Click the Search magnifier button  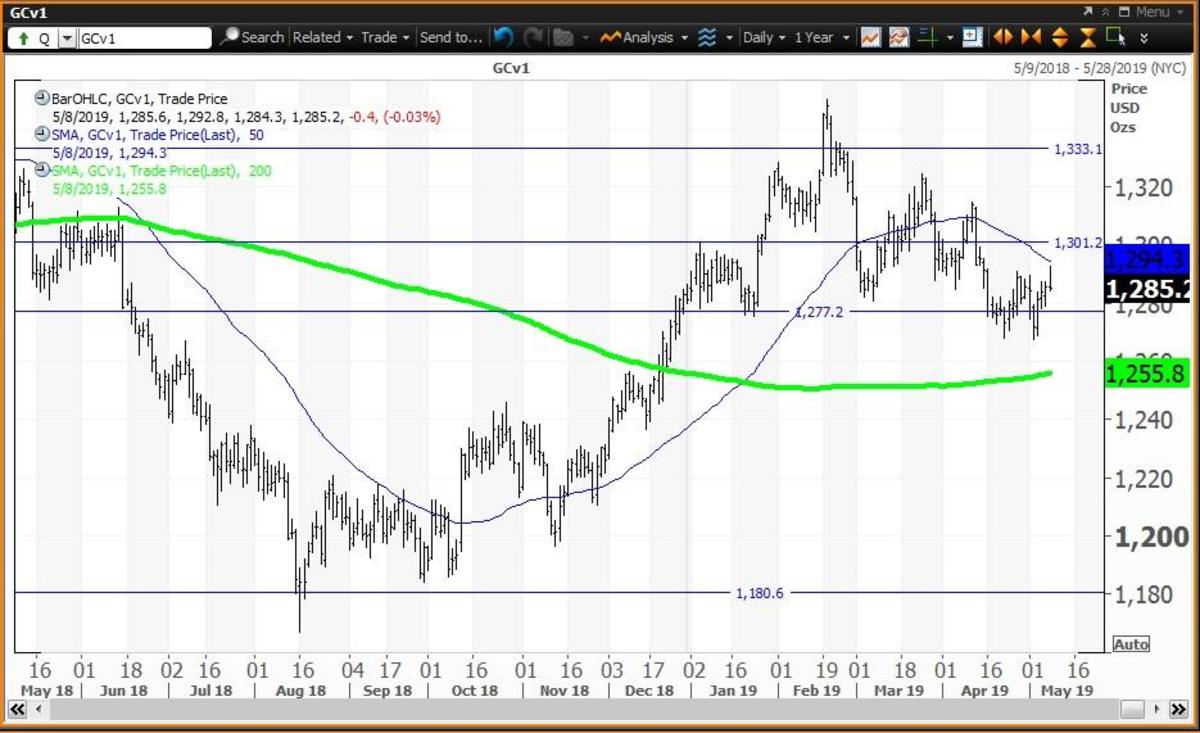[x=252, y=37]
